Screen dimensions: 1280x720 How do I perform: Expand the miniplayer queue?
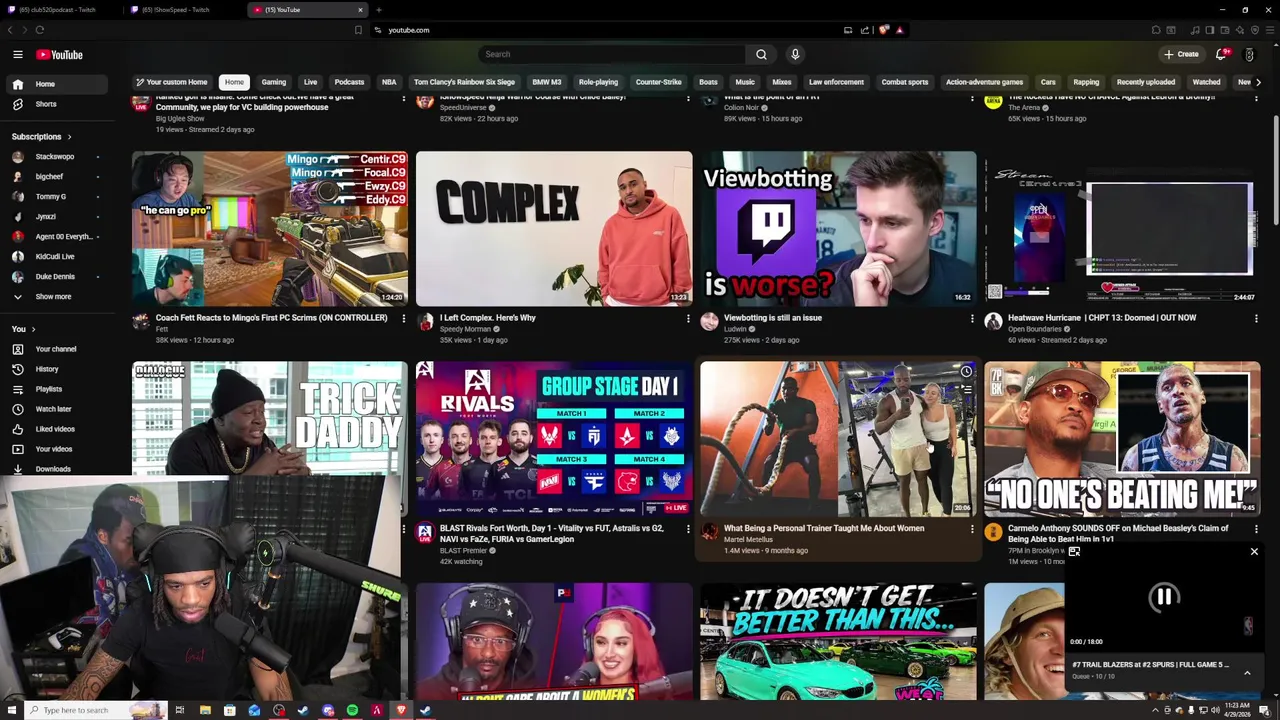click(x=1247, y=673)
